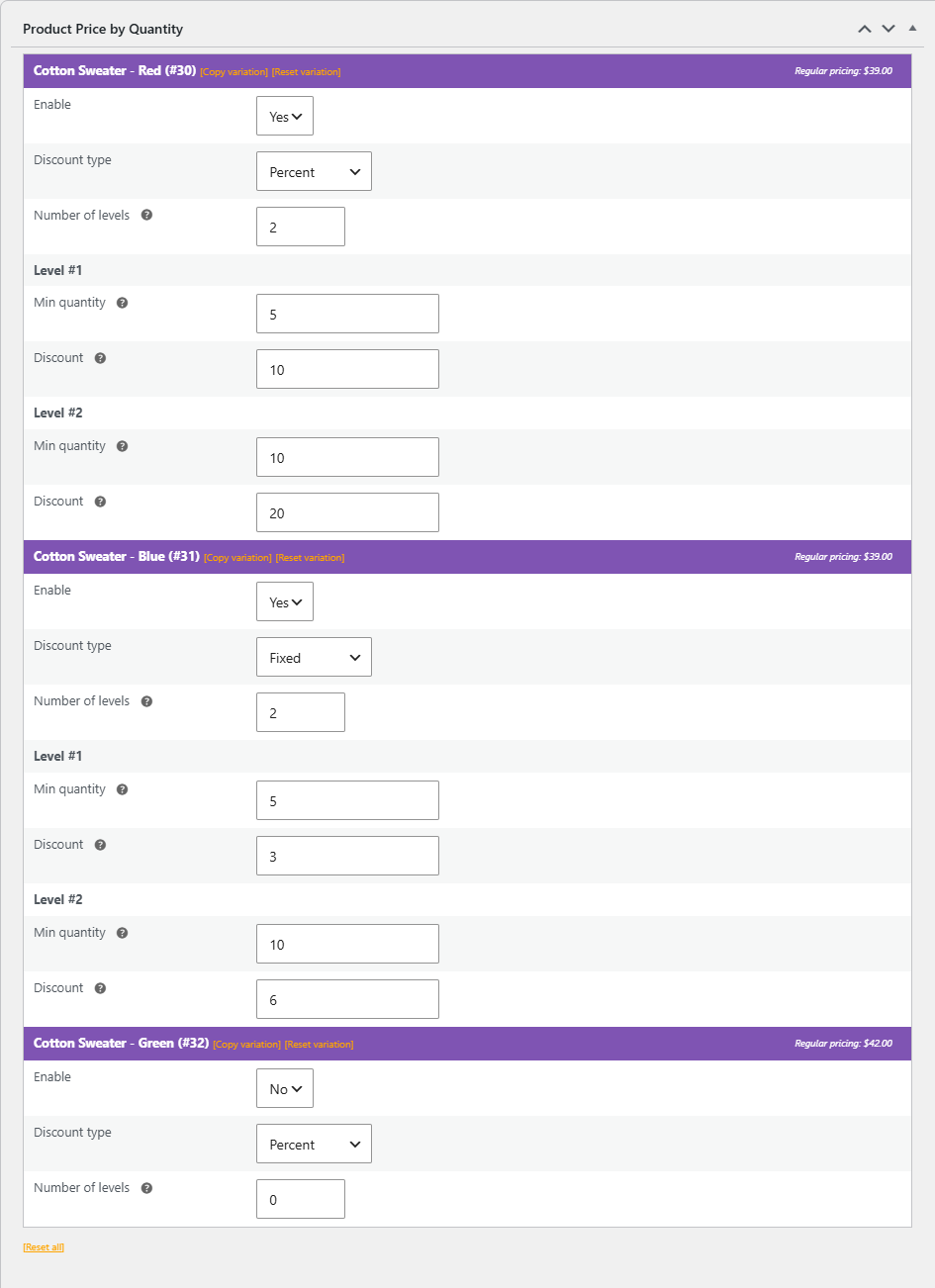Show help for Red Level #2 Min quantity

click(x=123, y=446)
